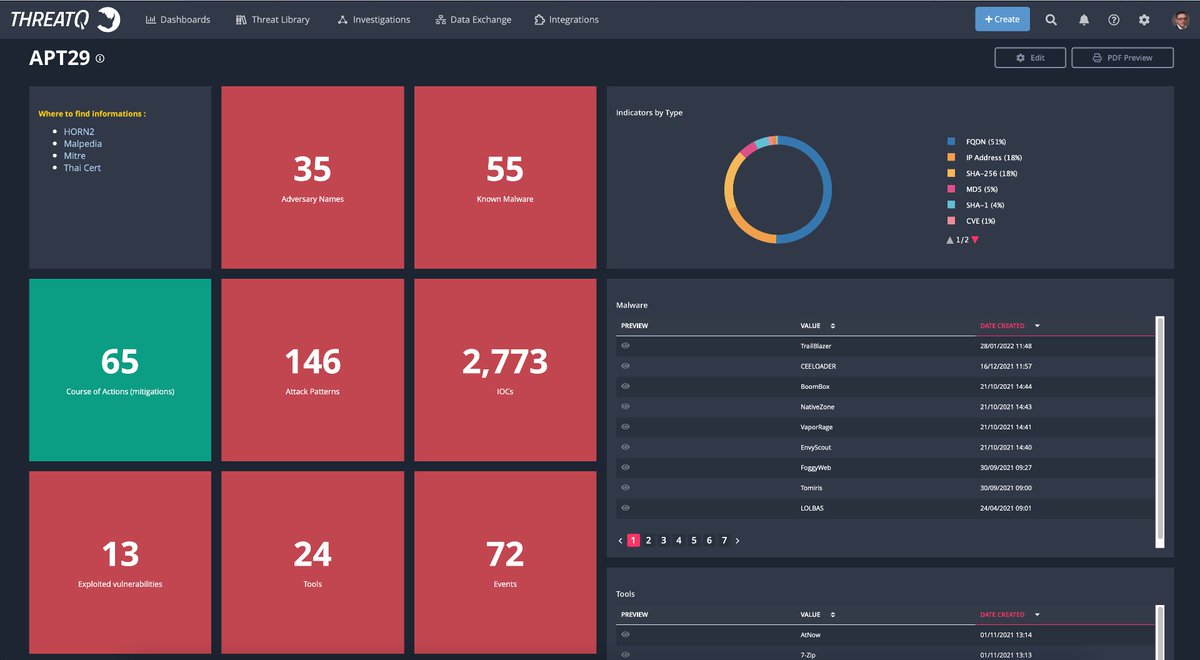
Task: Open the 55 Known Malware tile
Action: (x=505, y=177)
